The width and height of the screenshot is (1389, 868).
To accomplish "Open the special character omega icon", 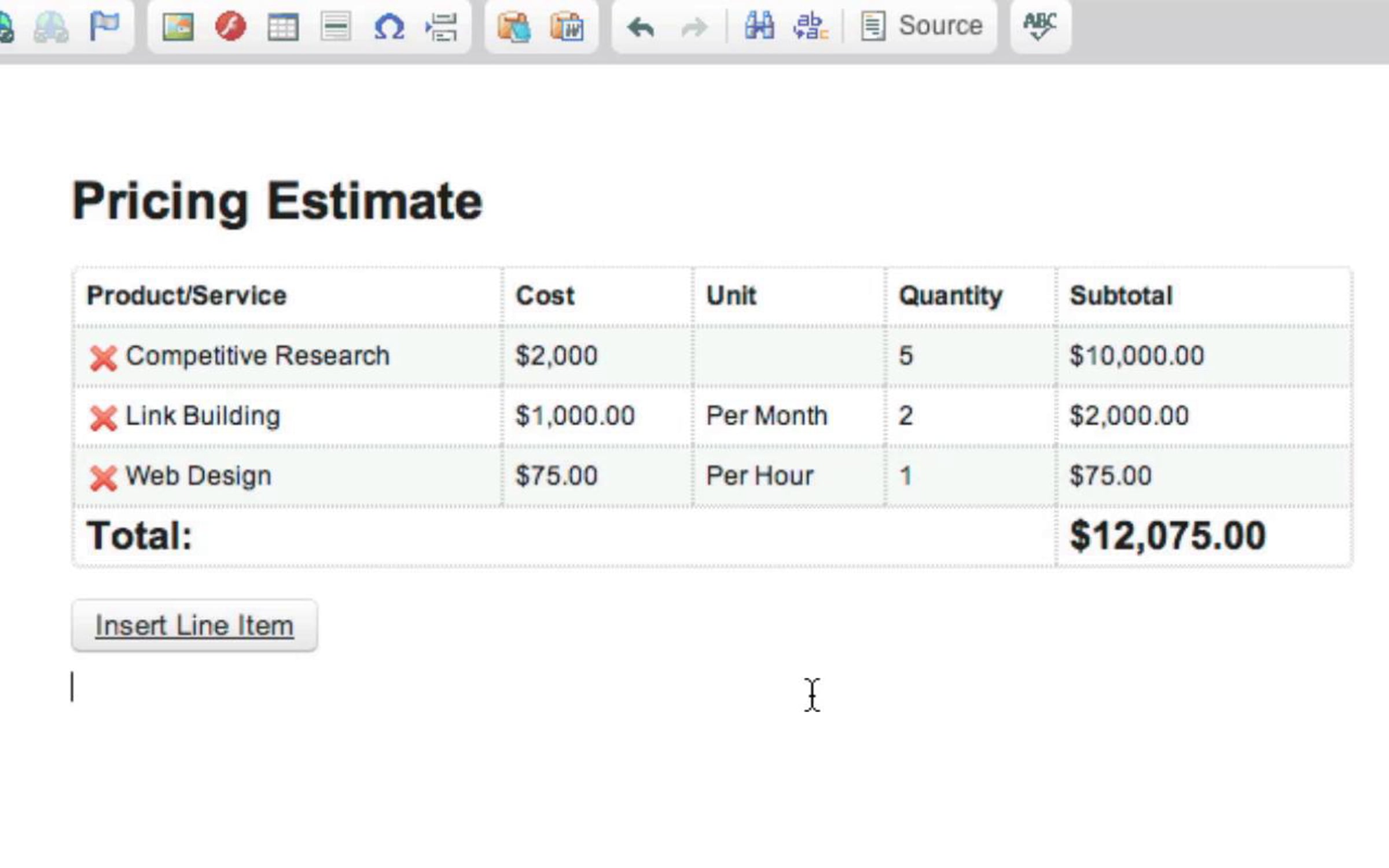I will click(388, 27).
